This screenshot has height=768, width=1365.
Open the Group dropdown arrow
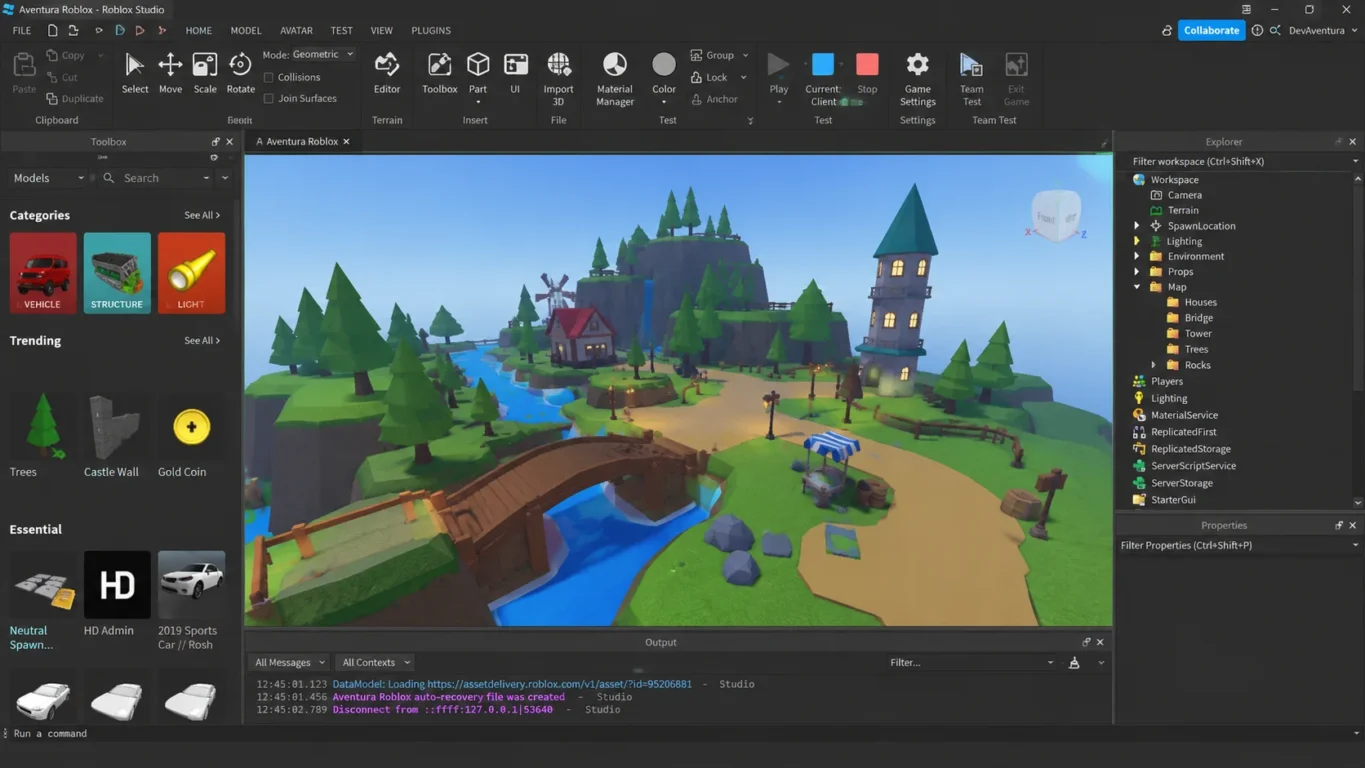[x=745, y=56]
